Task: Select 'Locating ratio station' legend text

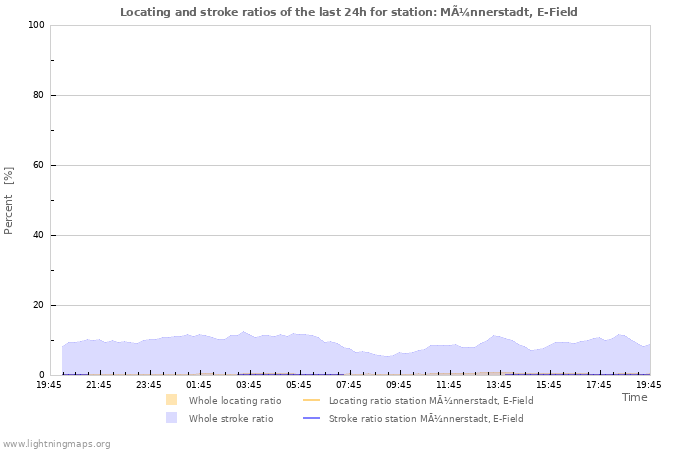Action: pyautogui.click(x=431, y=400)
